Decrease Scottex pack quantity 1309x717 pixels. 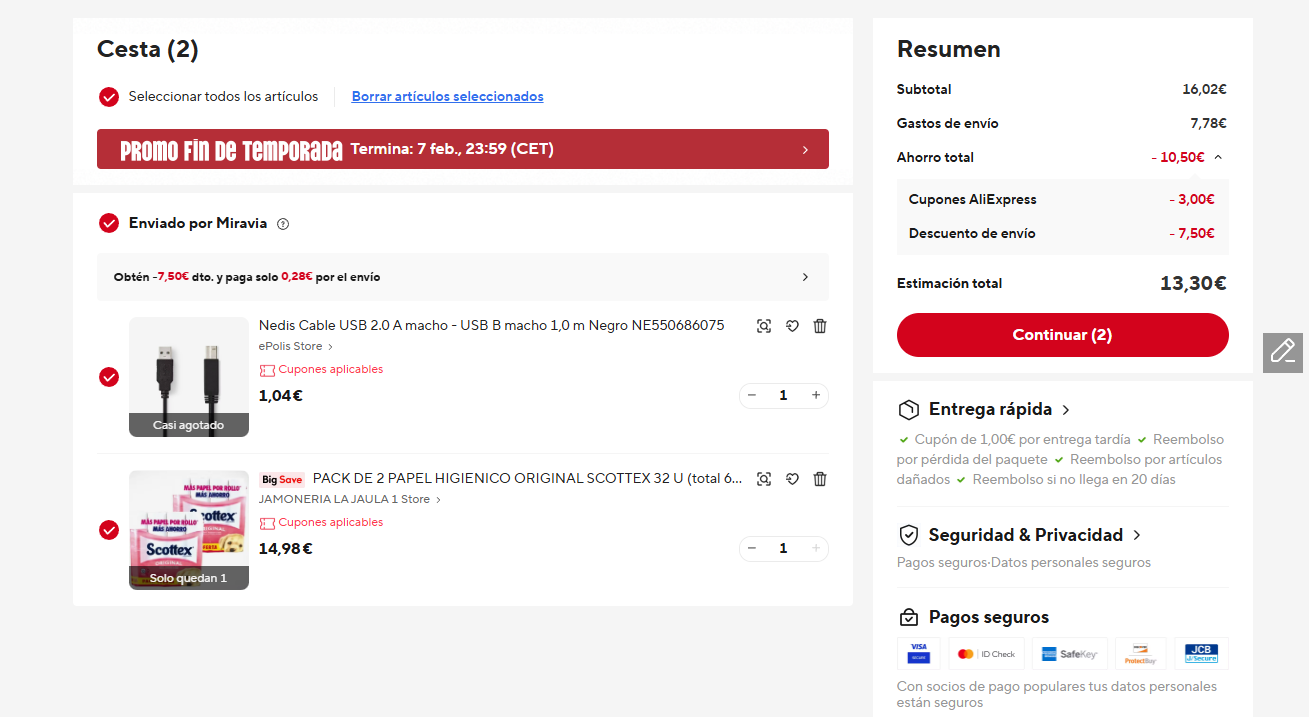(752, 548)
